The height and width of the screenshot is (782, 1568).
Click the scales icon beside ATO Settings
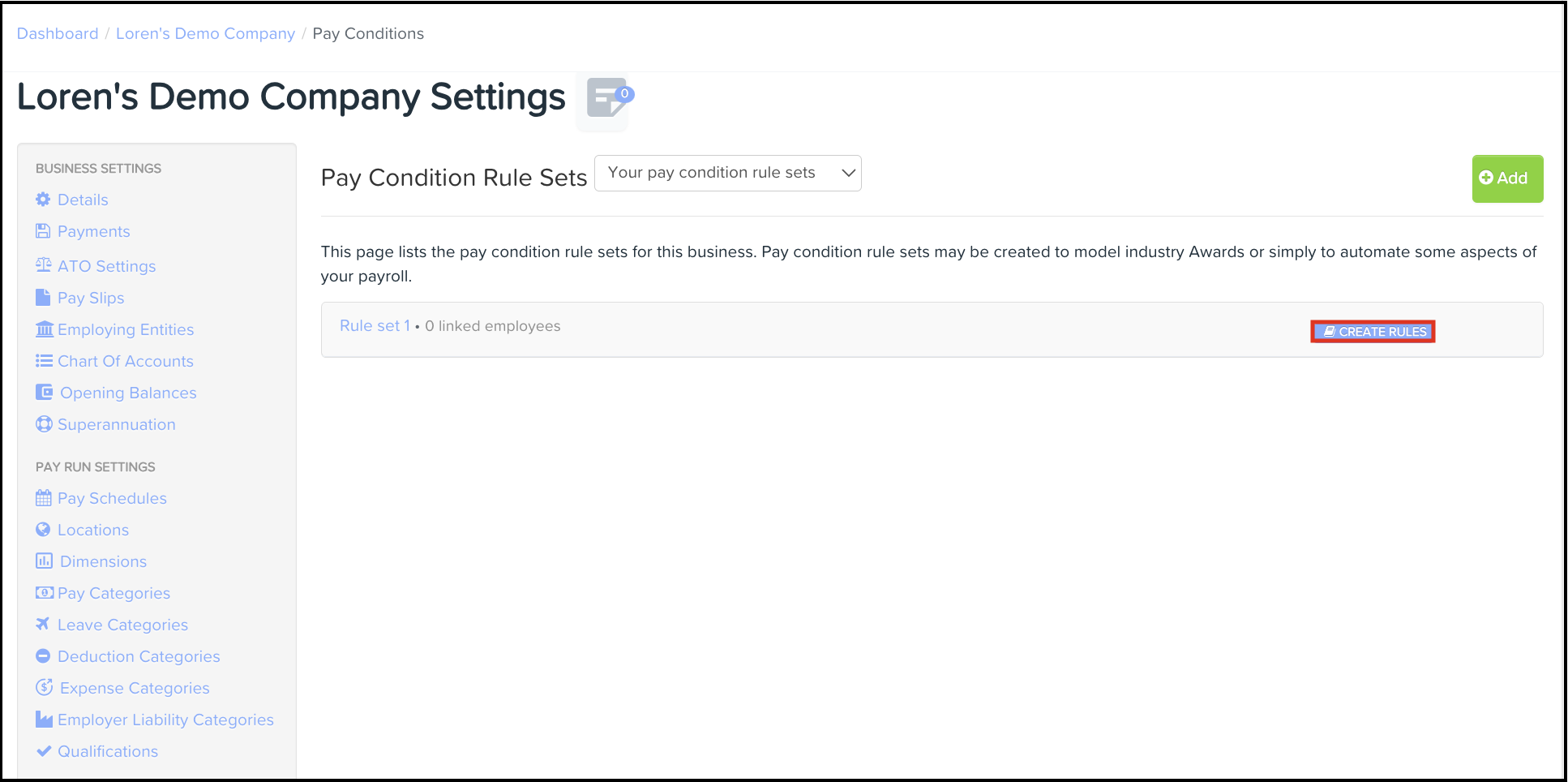[x=43, y=265]
